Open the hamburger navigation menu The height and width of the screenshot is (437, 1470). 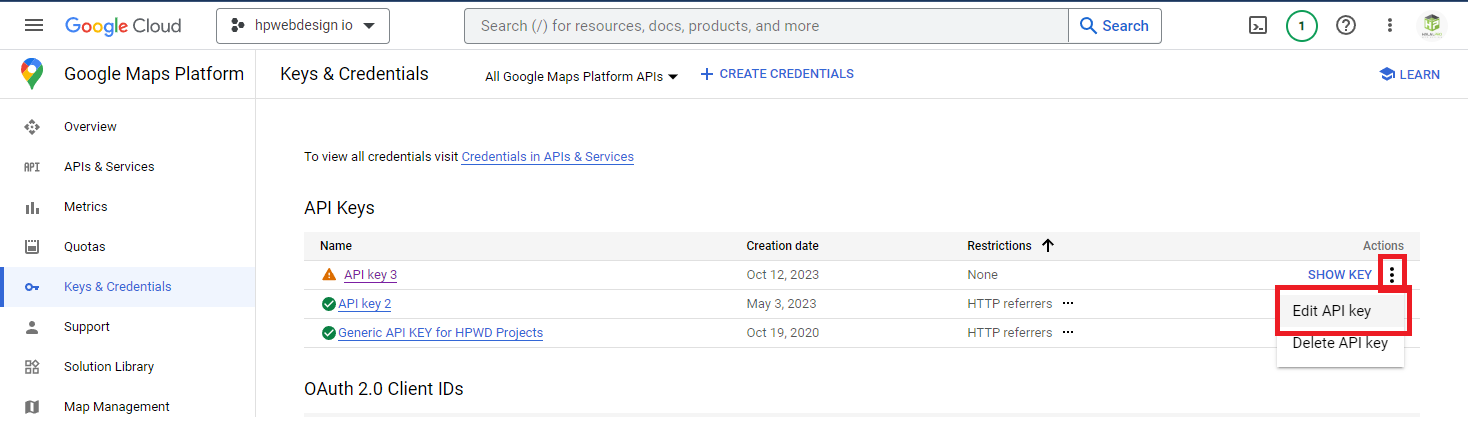[x=34, y=26]
